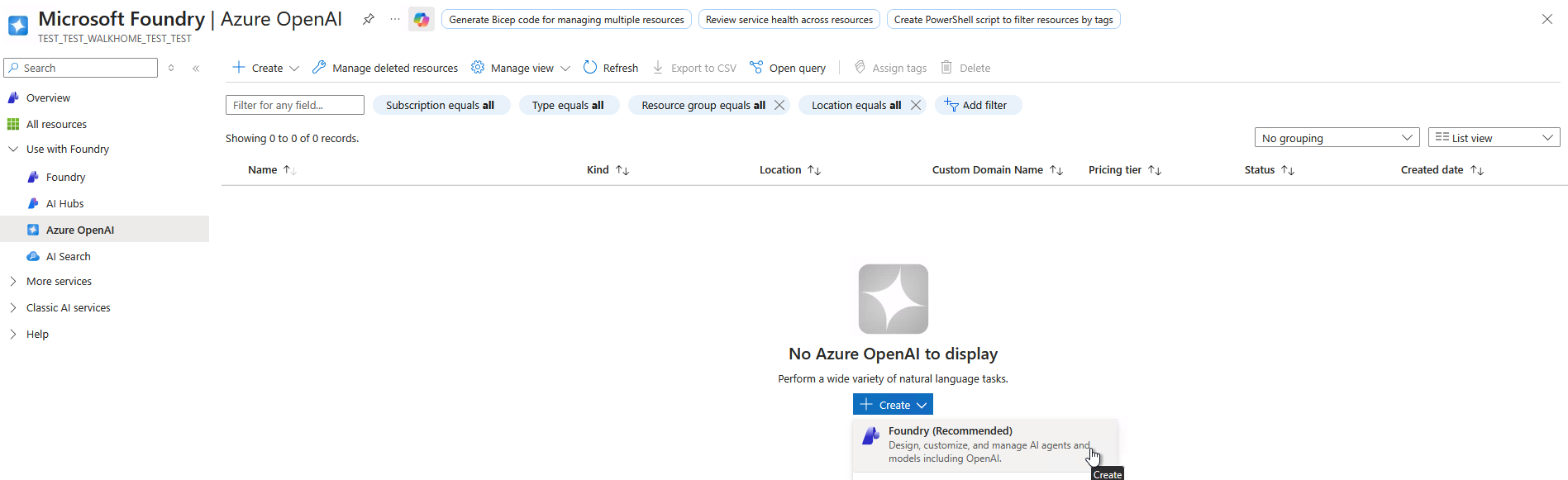Viewport: 1568px width, 480px height.
Task: Pin the Azure OpenAI blade
Action: coord(369,19)
